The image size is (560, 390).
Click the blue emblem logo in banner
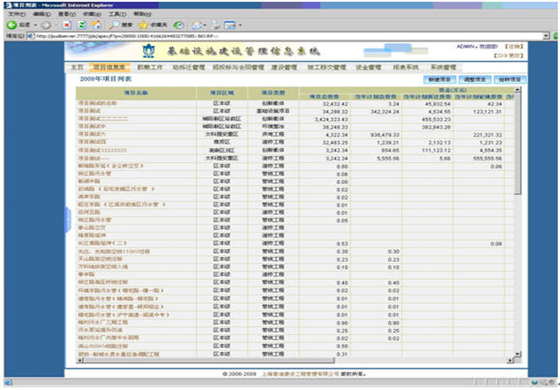point(149,51)
